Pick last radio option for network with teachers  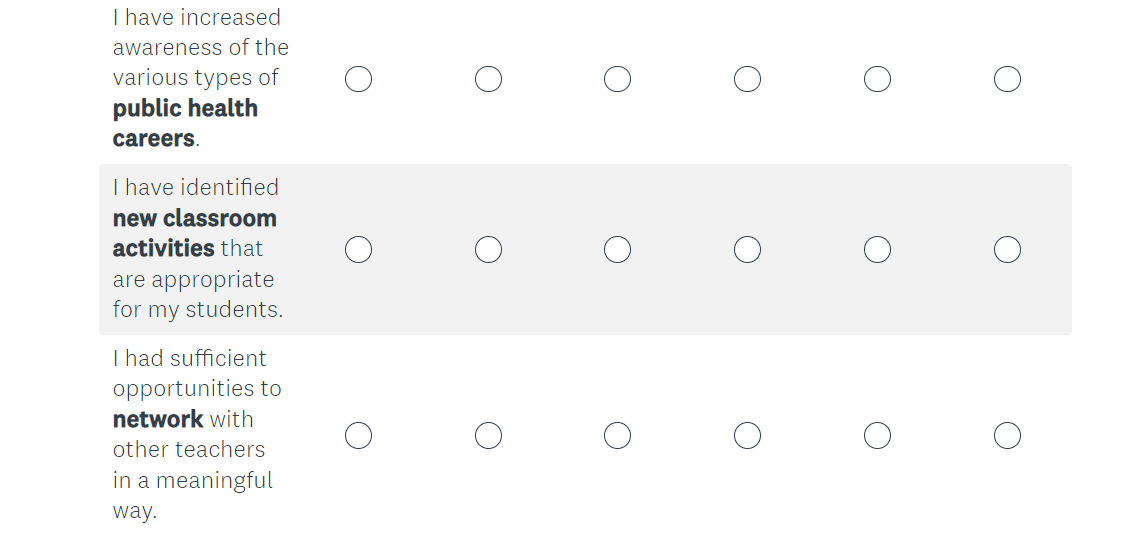click(x=1007, y=435)
